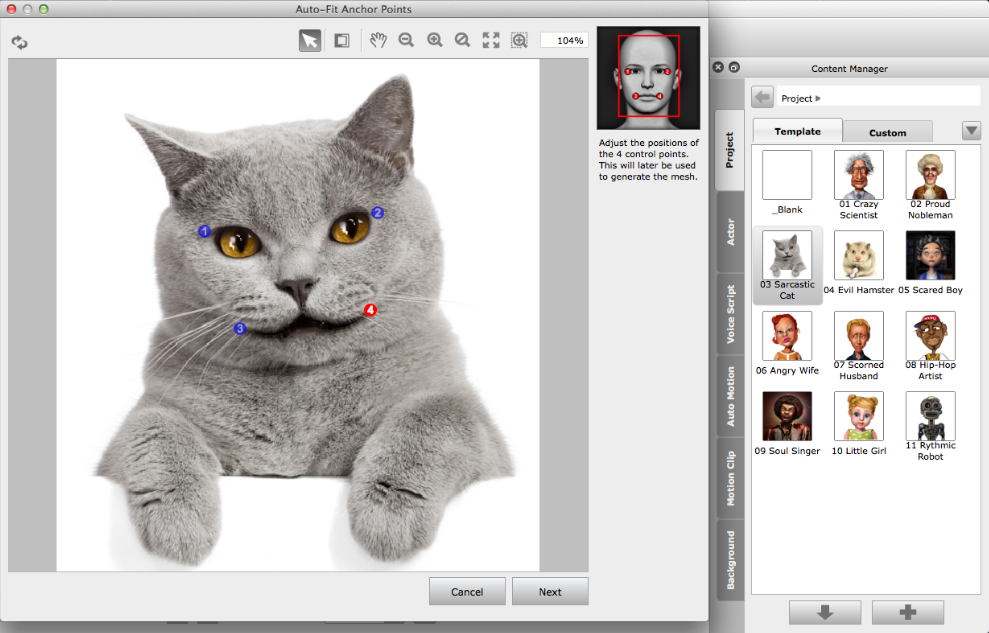Viewport: 989px width, 633px height.
Task: Select the arrow pointer tool
Action: click(x=310, y=41)
